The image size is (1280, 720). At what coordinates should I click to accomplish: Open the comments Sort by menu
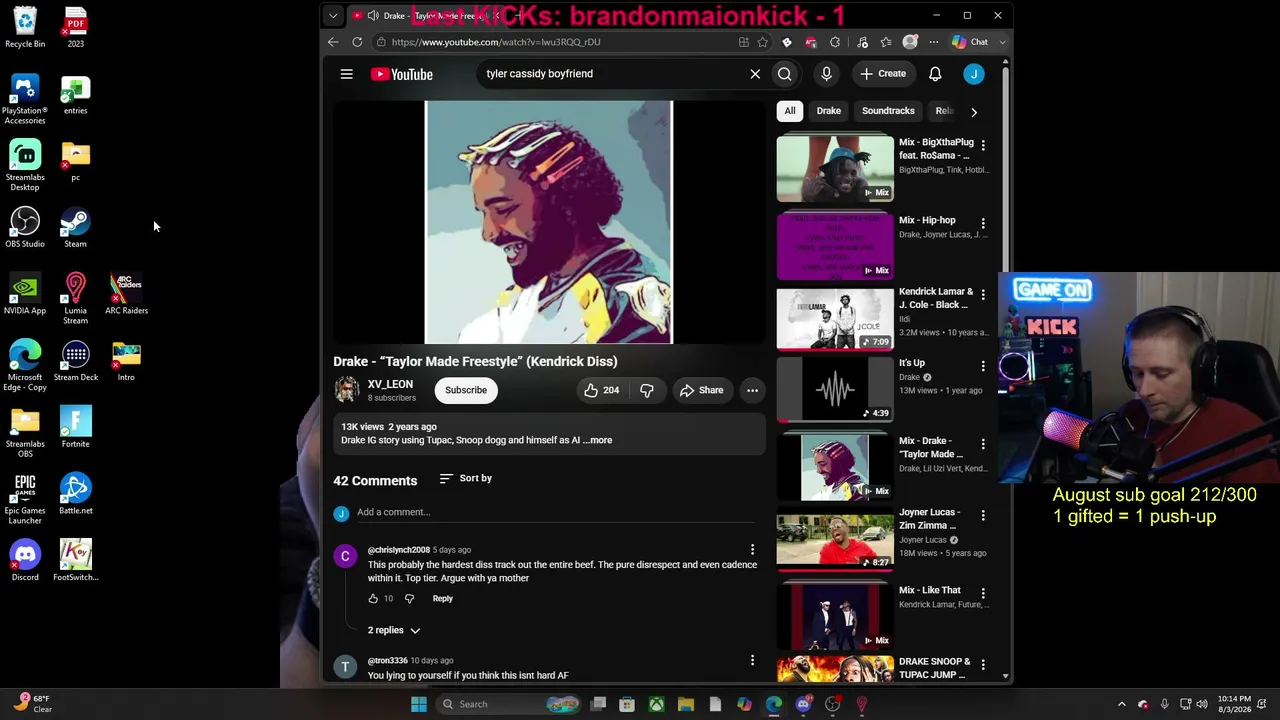point(466,478)
